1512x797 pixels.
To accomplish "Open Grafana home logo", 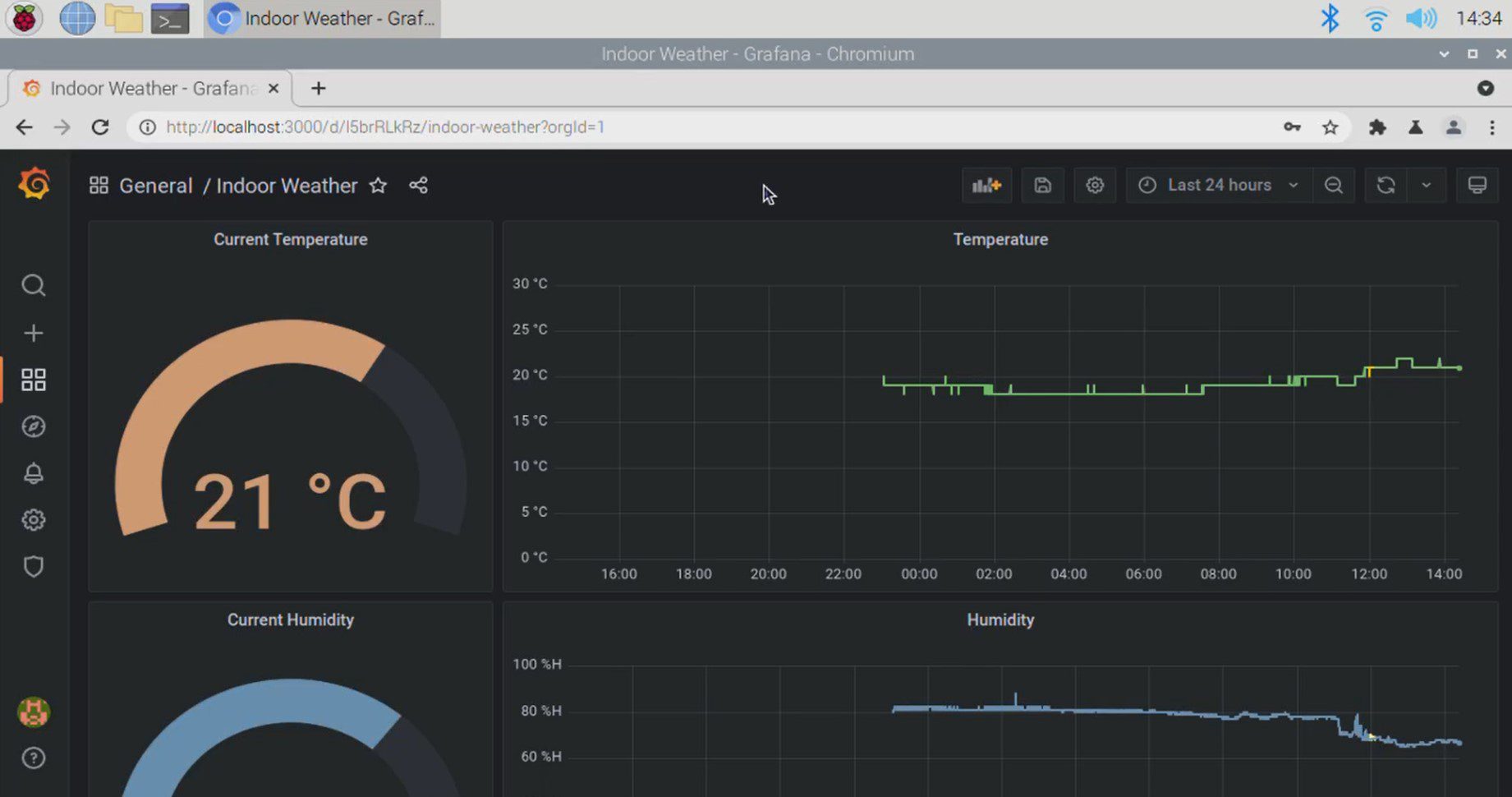I will point(34,184).
